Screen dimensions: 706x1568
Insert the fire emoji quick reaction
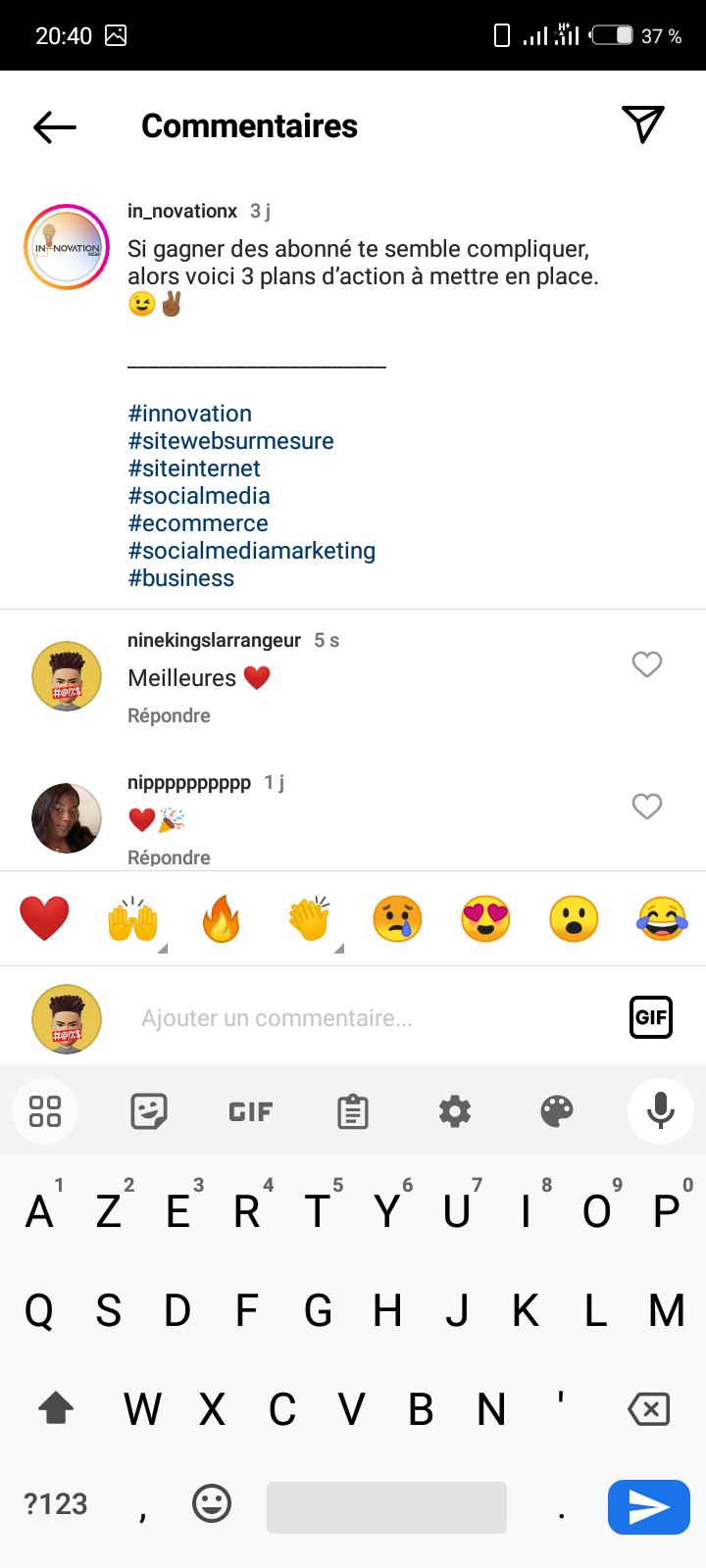click(222, 920)
